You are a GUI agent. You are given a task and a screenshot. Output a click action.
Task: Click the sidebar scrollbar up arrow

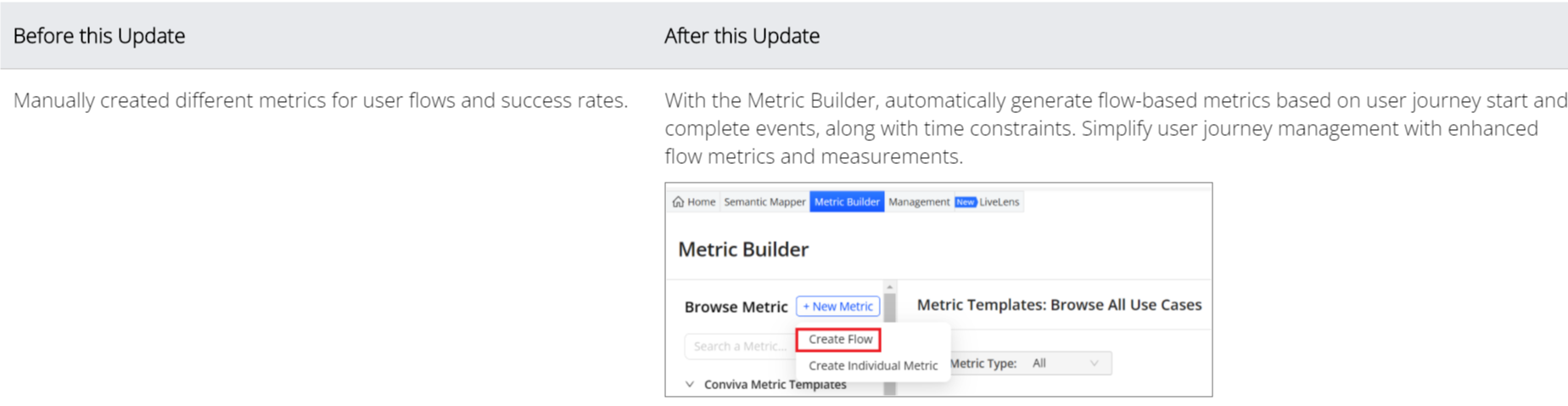tap(890, 287)
